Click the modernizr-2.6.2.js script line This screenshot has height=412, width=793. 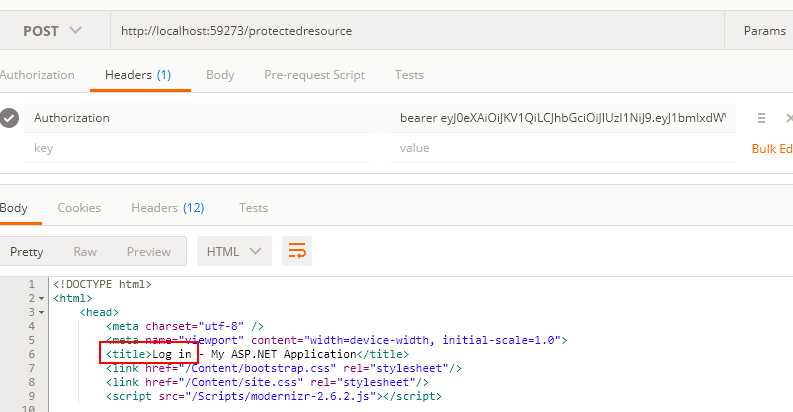coord(274,396)
